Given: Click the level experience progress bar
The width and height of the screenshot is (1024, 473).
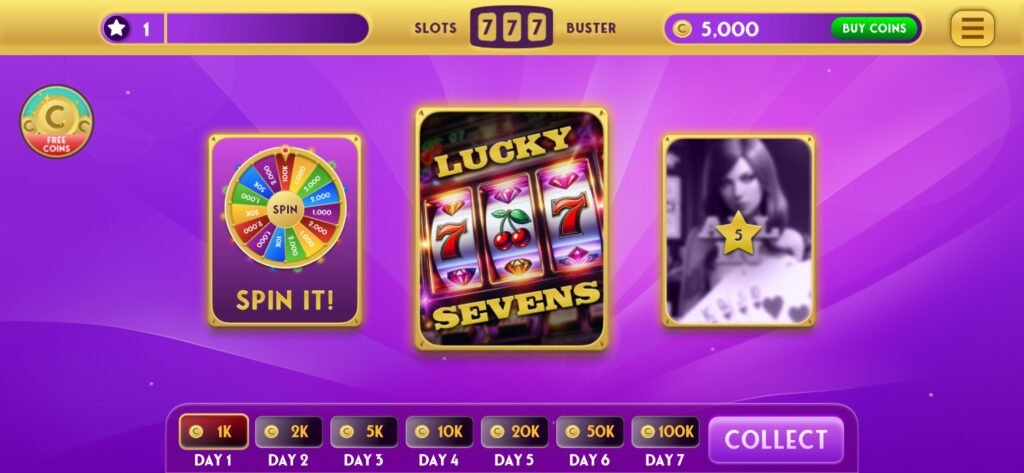Looking at the screenshot, I should coord(268,29).
